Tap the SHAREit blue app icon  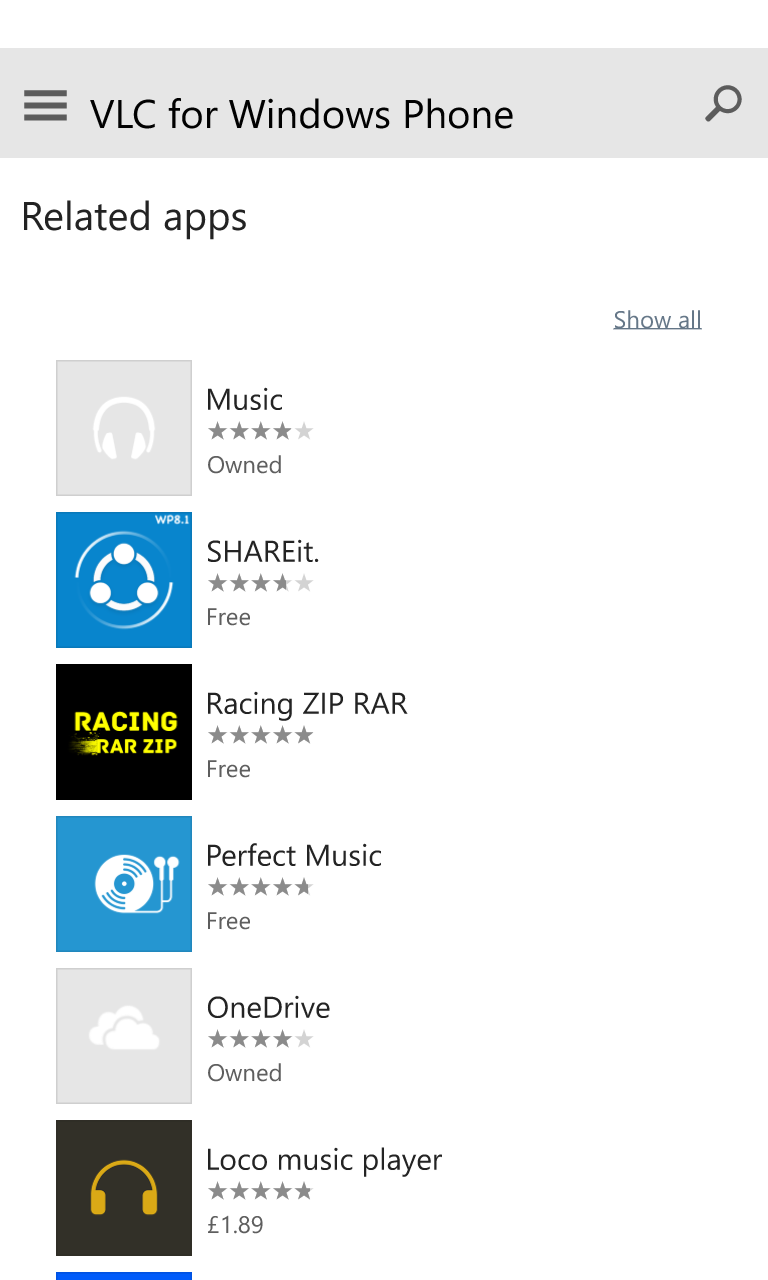pyautogui.click(x=124, y=580)
